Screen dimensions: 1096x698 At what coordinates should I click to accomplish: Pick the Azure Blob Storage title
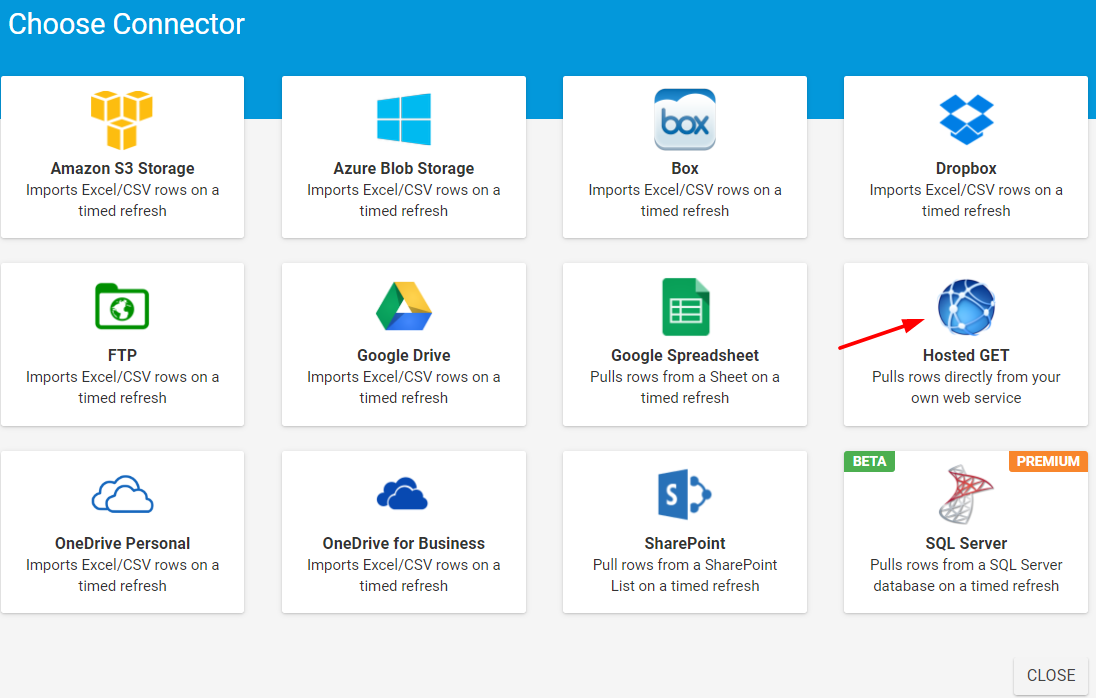pos(404,168)
